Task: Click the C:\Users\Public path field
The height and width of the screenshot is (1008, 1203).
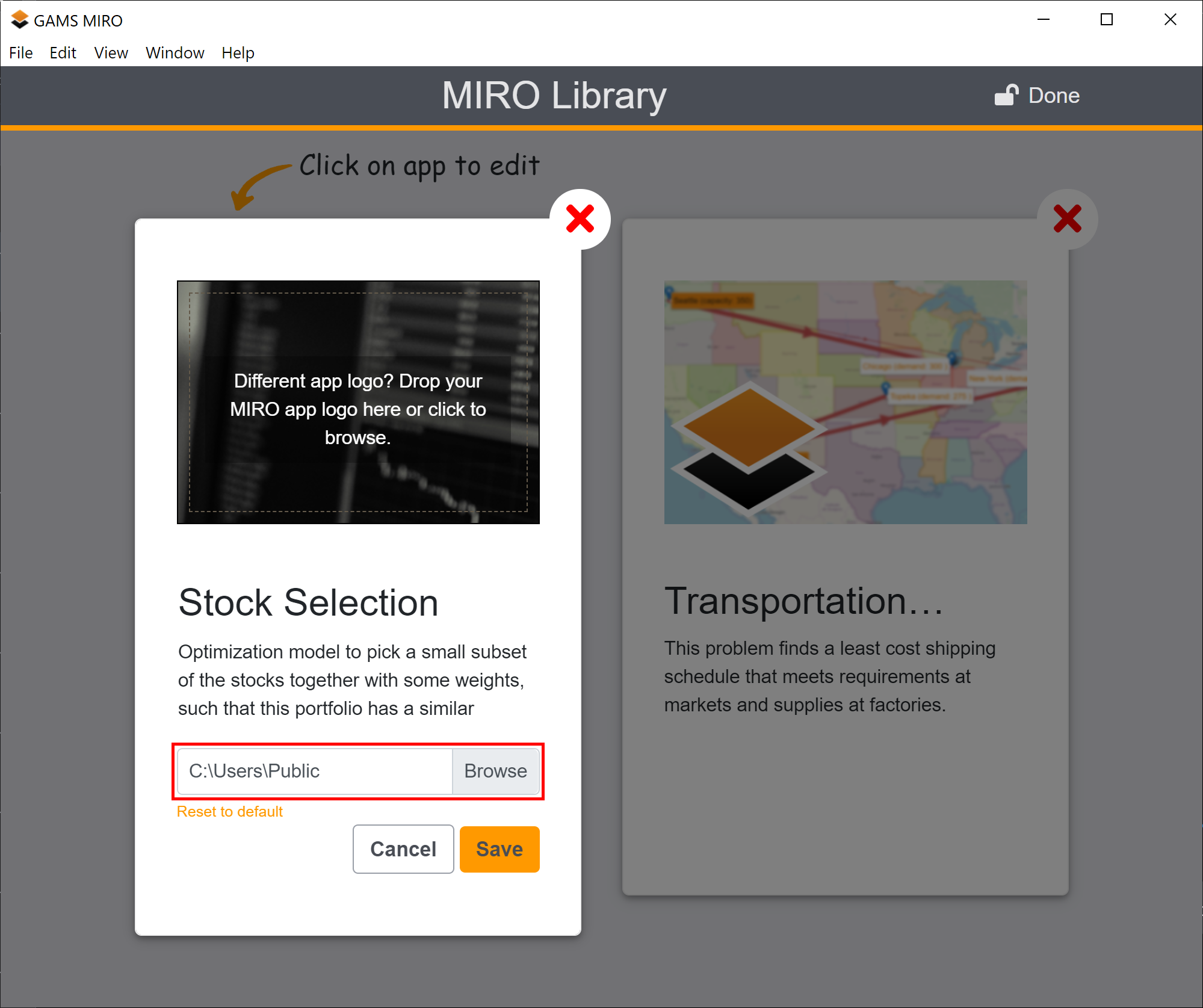Action: [315, 771]
